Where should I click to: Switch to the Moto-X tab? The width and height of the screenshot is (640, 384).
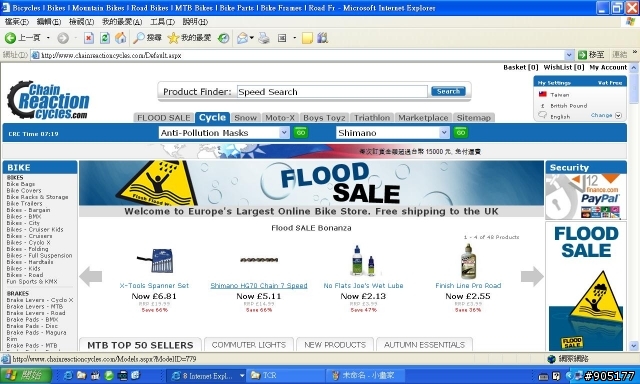point(280,118)
